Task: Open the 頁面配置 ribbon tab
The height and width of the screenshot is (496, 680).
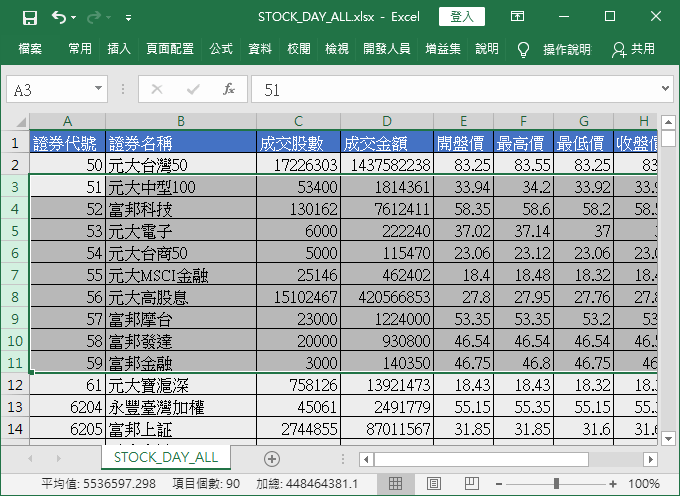Action: 170,49
